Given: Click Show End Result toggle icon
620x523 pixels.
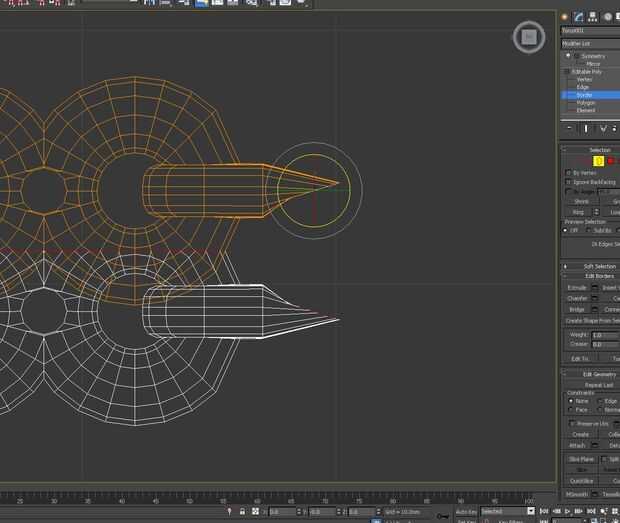Looking at the screenshot, I should pos(586,128).
